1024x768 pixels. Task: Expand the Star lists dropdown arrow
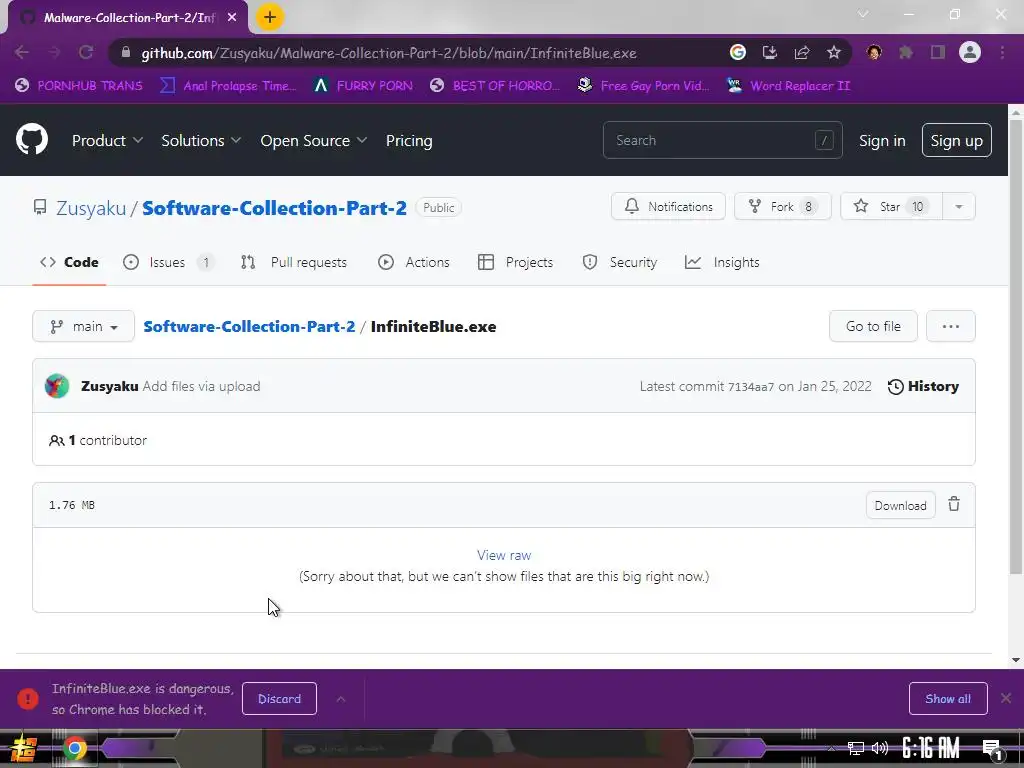point(959,206)
